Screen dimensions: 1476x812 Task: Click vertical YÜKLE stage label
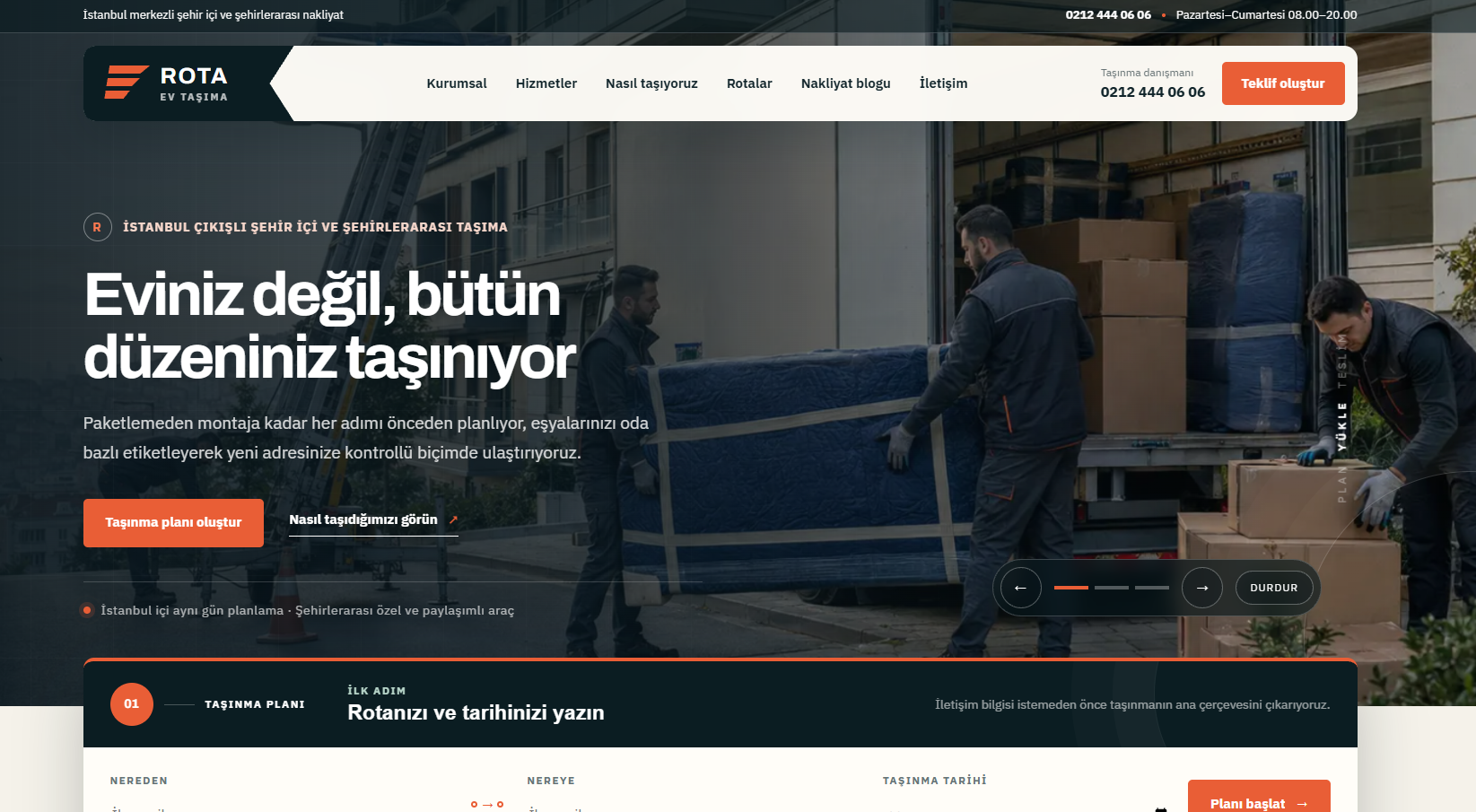click(1342, 427)
